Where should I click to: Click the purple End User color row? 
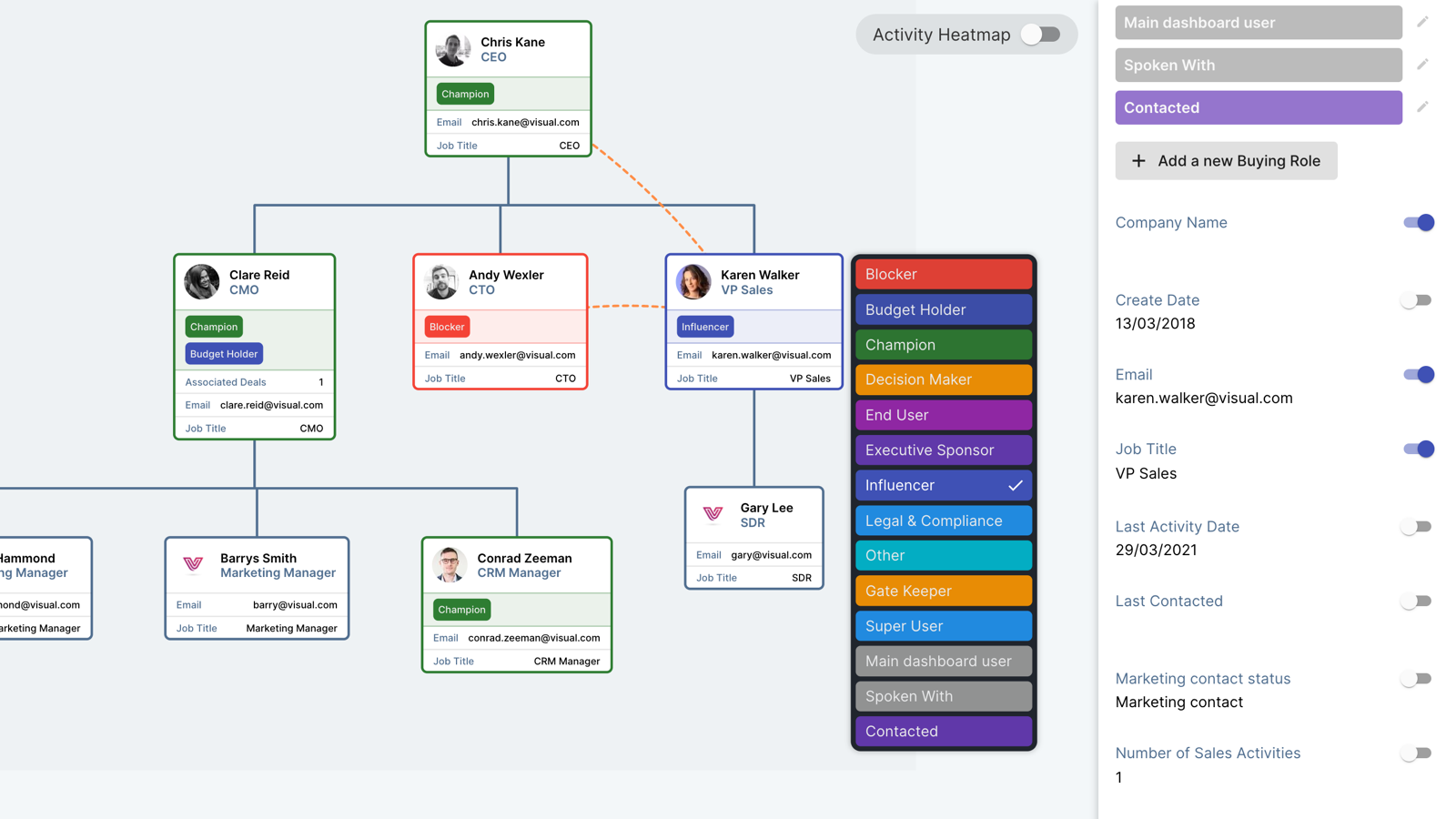(943, 415)
